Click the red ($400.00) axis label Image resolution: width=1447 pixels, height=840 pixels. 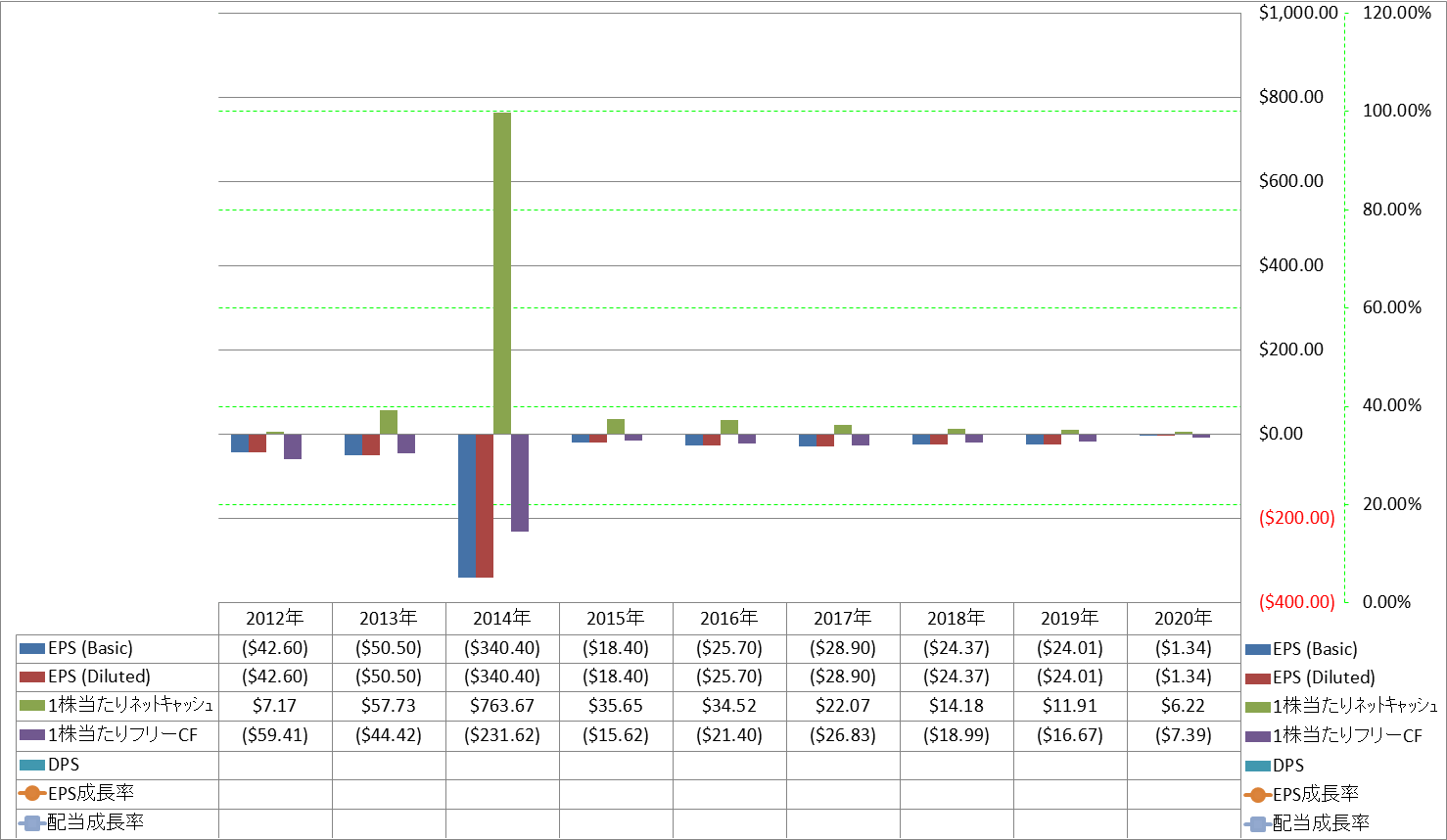pyautogui.click(x=1297, y=602)
